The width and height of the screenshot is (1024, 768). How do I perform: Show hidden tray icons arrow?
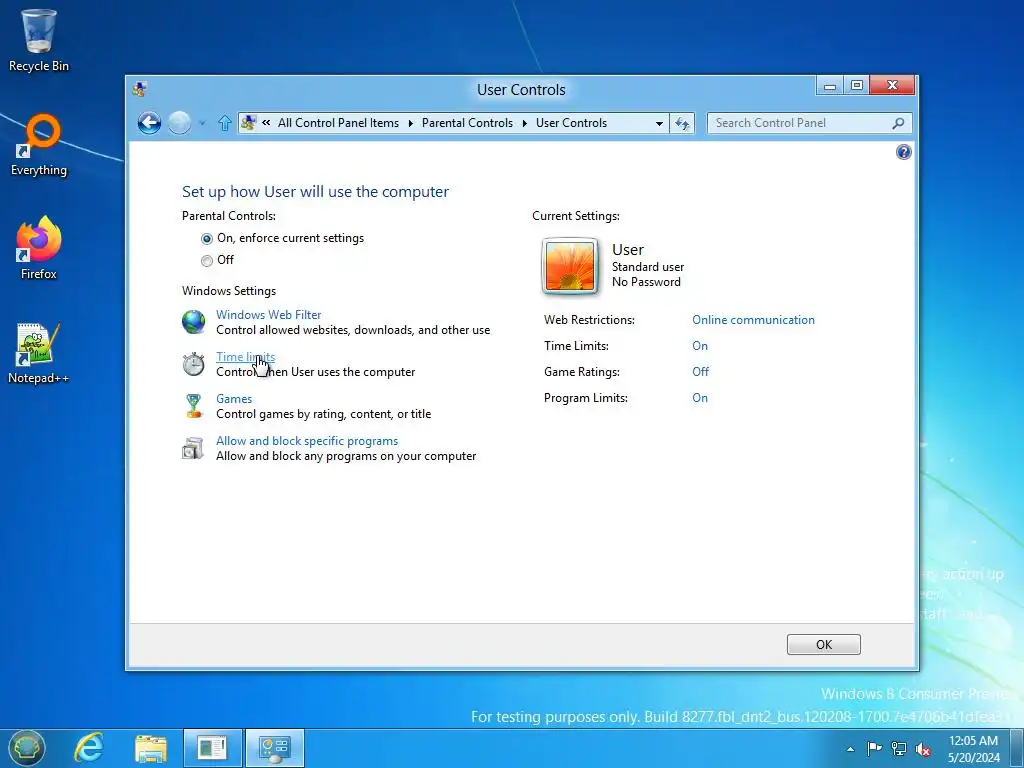point(850,749)
